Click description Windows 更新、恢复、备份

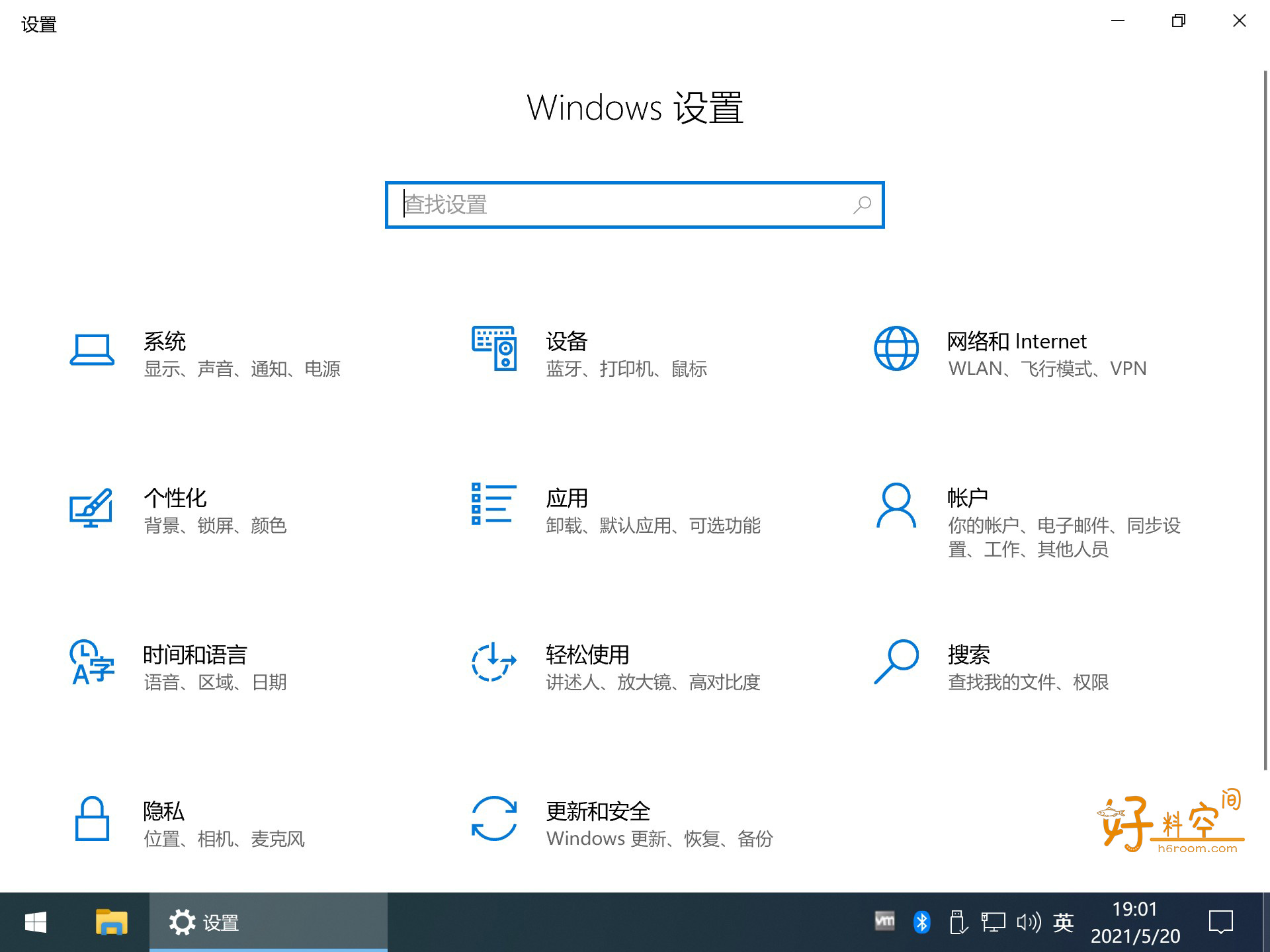659,839
